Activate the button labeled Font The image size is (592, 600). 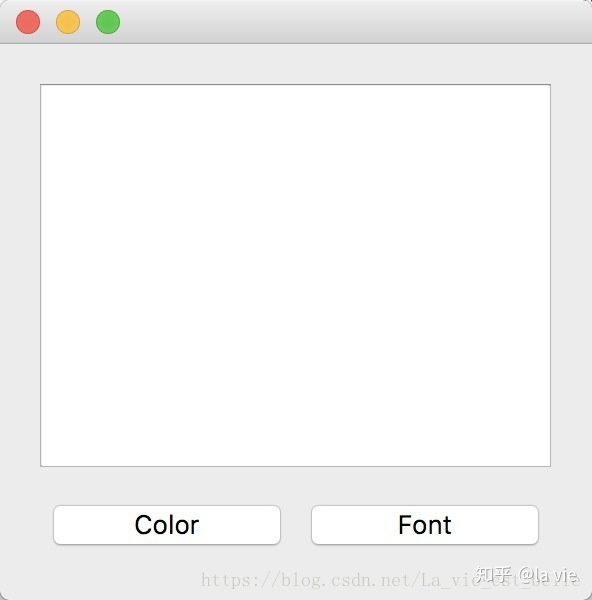(425, 525)
